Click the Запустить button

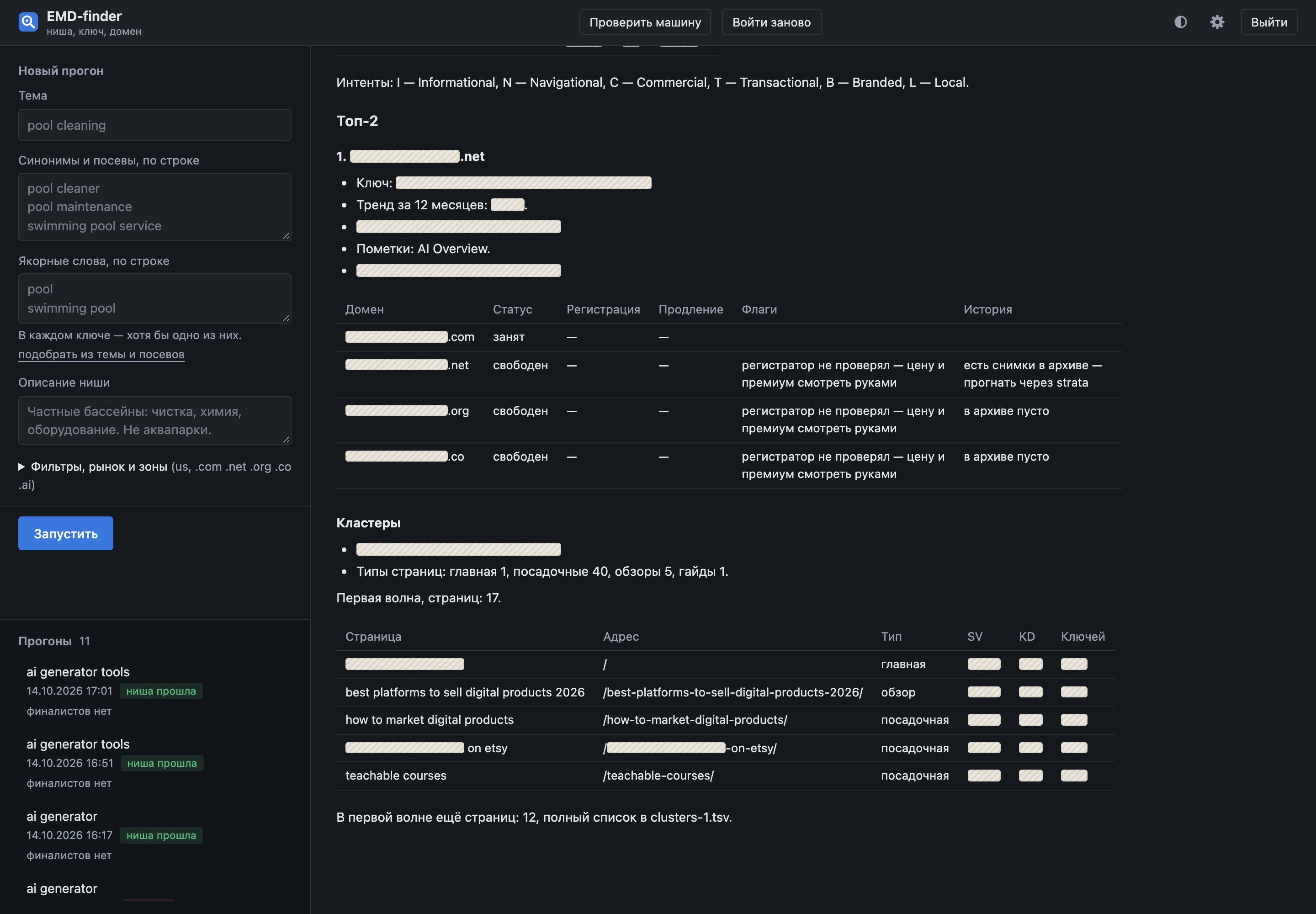tap(66, 533)
